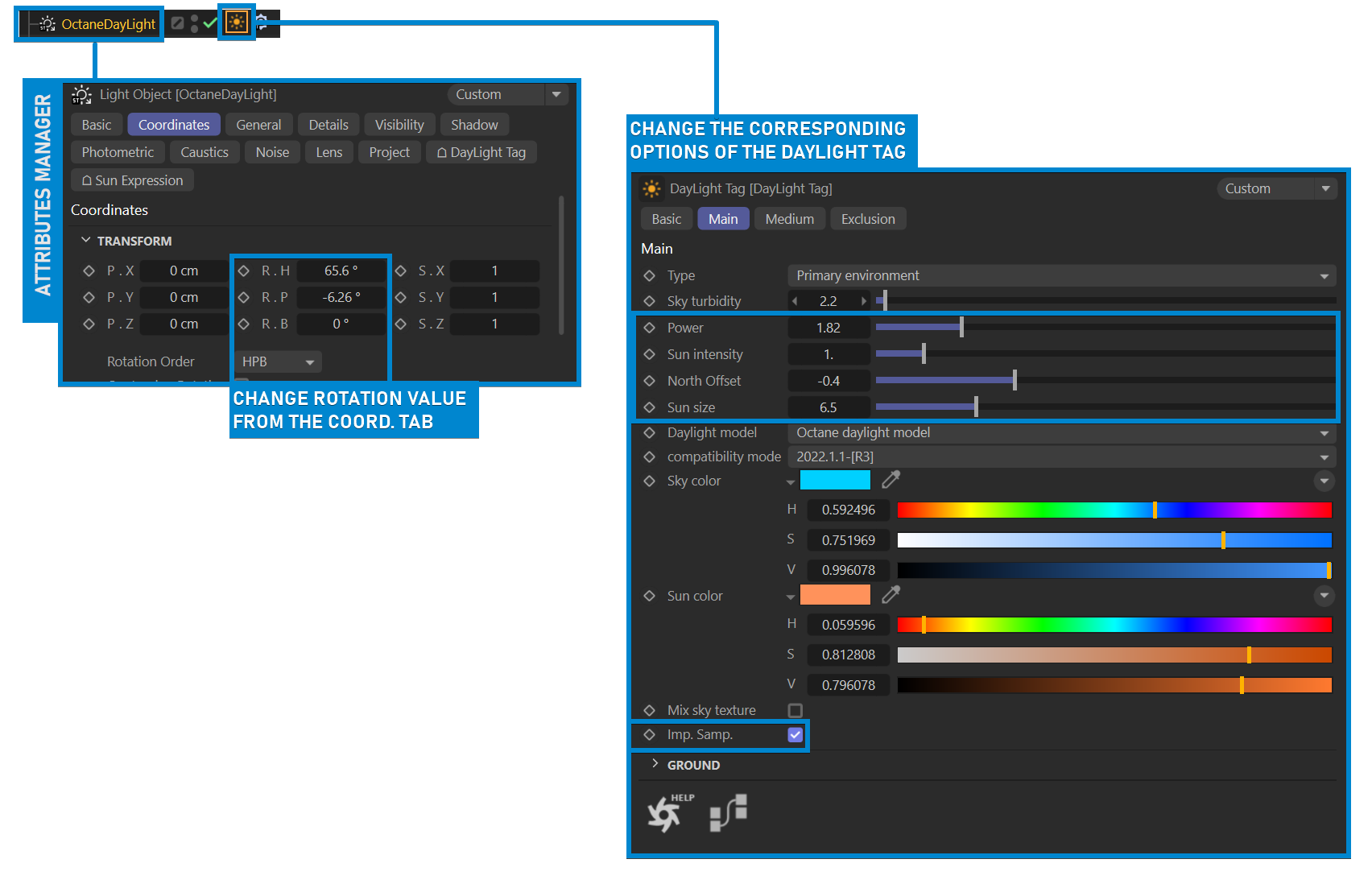Expand the GROUND section

(655, 764)
